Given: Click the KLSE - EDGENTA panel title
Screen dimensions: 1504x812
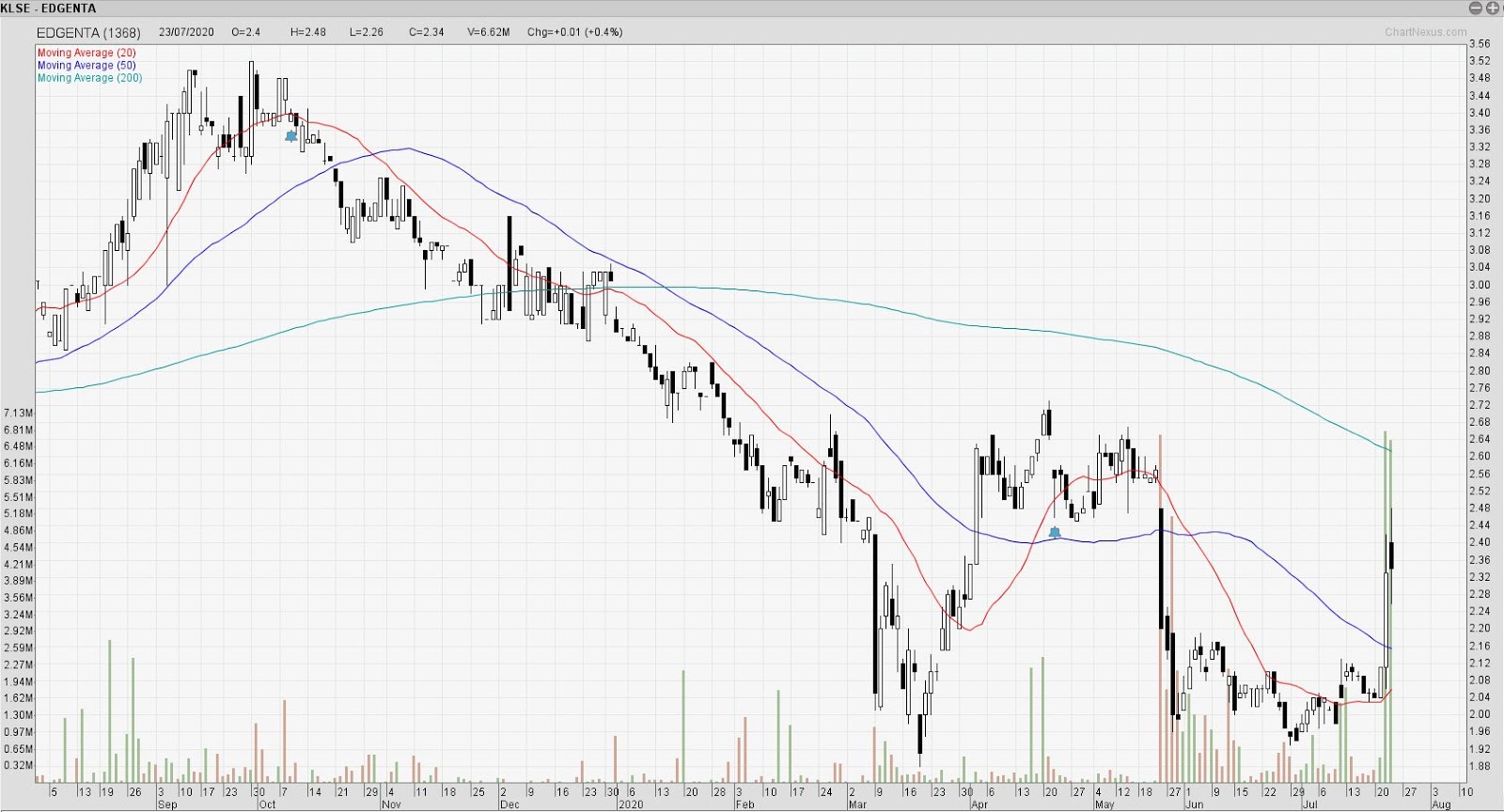Looking at the screenshot, I should 49,8.
